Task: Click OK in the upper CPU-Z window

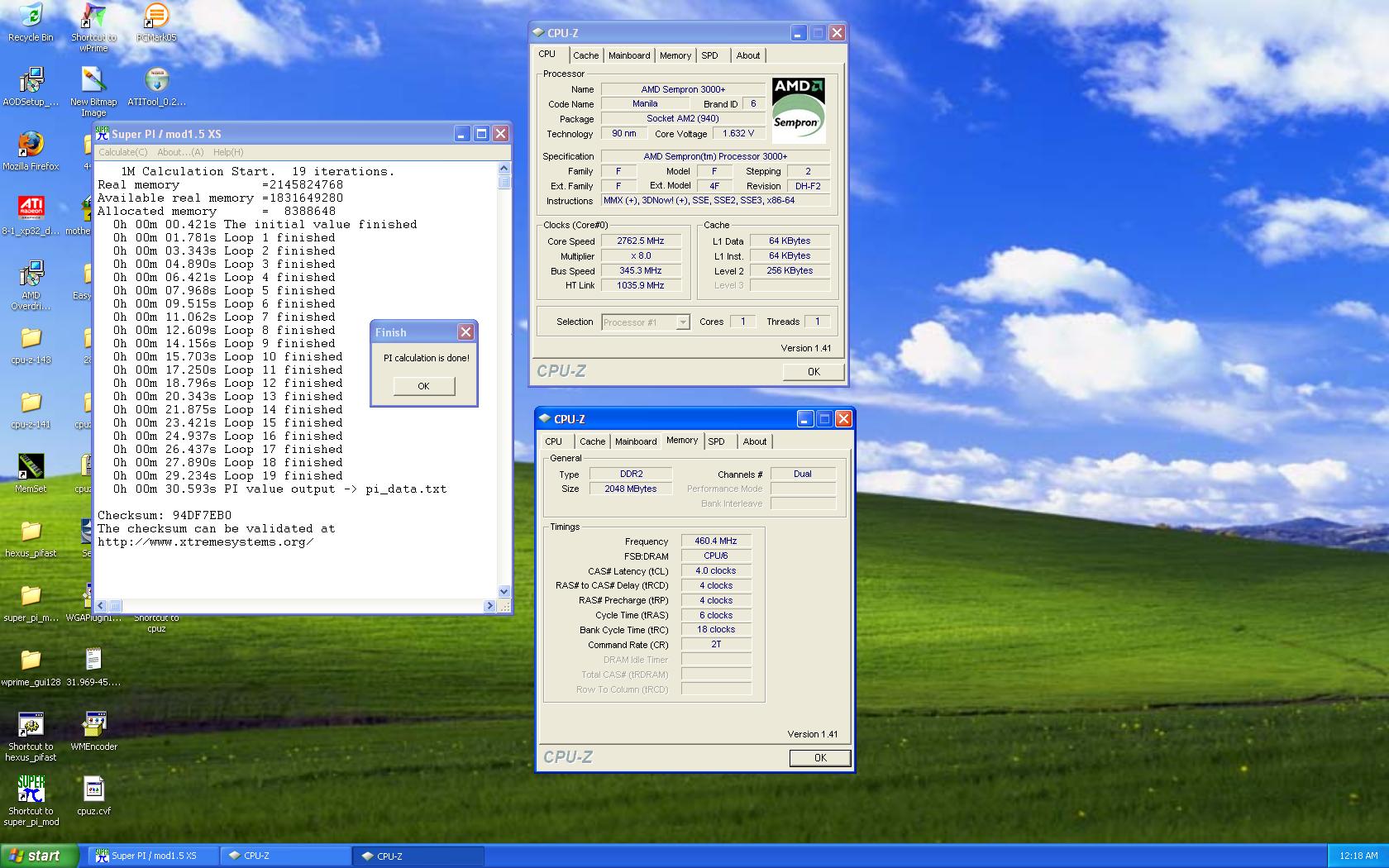Action: click(814, 372)
